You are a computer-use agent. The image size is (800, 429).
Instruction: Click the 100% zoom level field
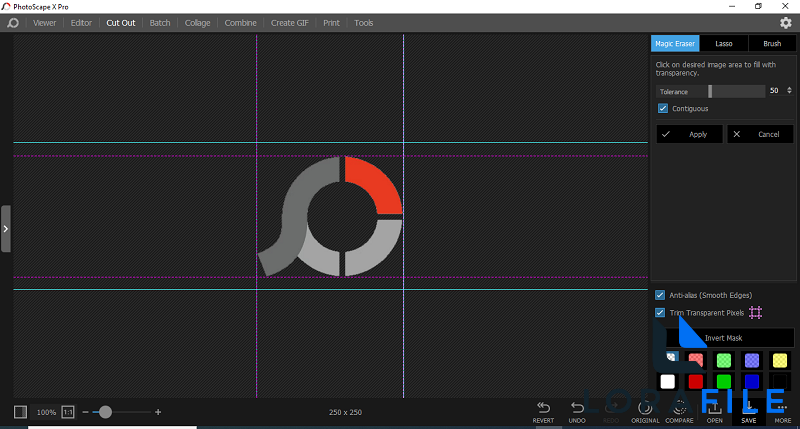point(46,412)
